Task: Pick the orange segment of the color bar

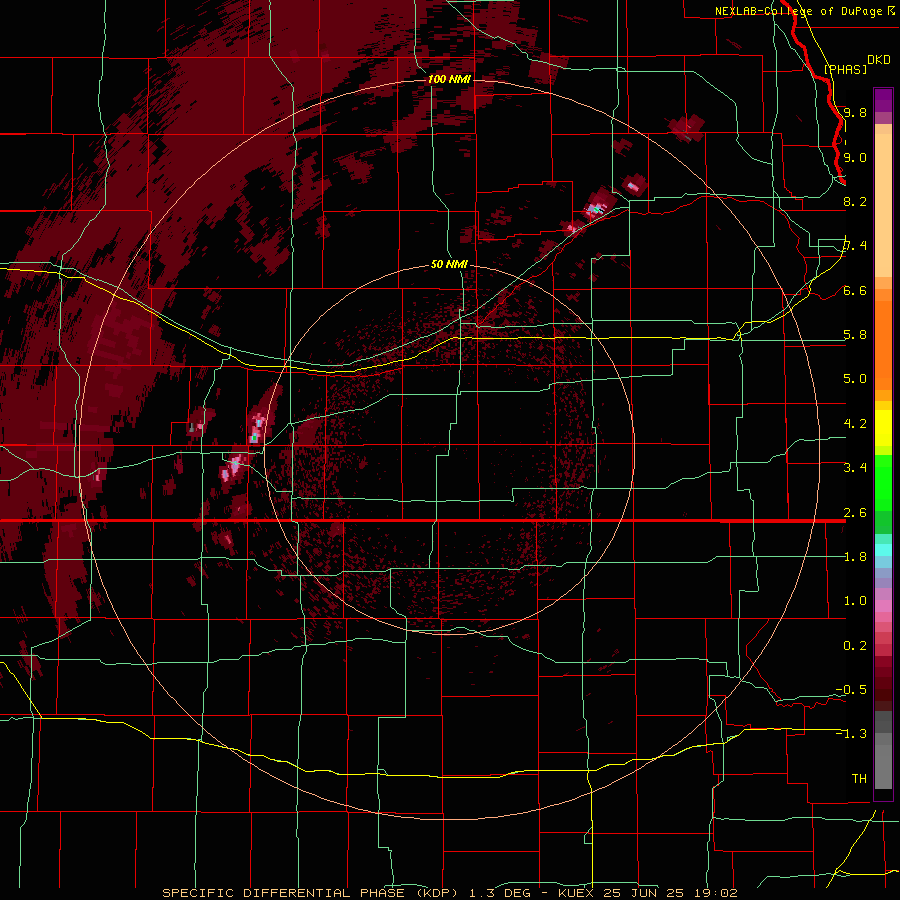Action: tap(883, 344)
